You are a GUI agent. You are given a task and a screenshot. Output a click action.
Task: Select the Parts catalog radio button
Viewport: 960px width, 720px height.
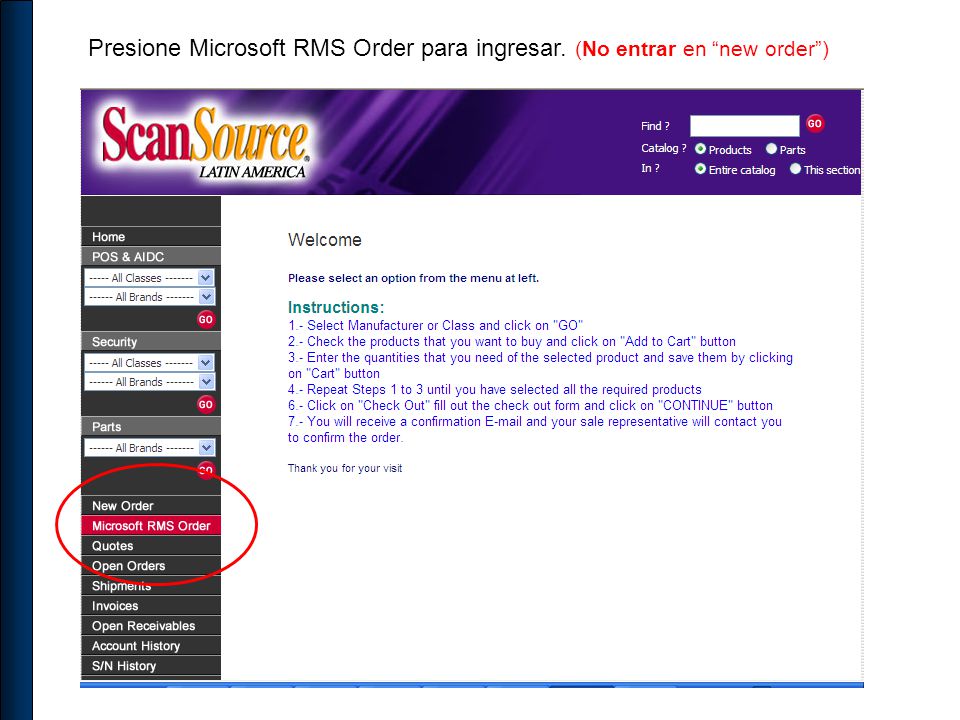click(x=771, y=149)
